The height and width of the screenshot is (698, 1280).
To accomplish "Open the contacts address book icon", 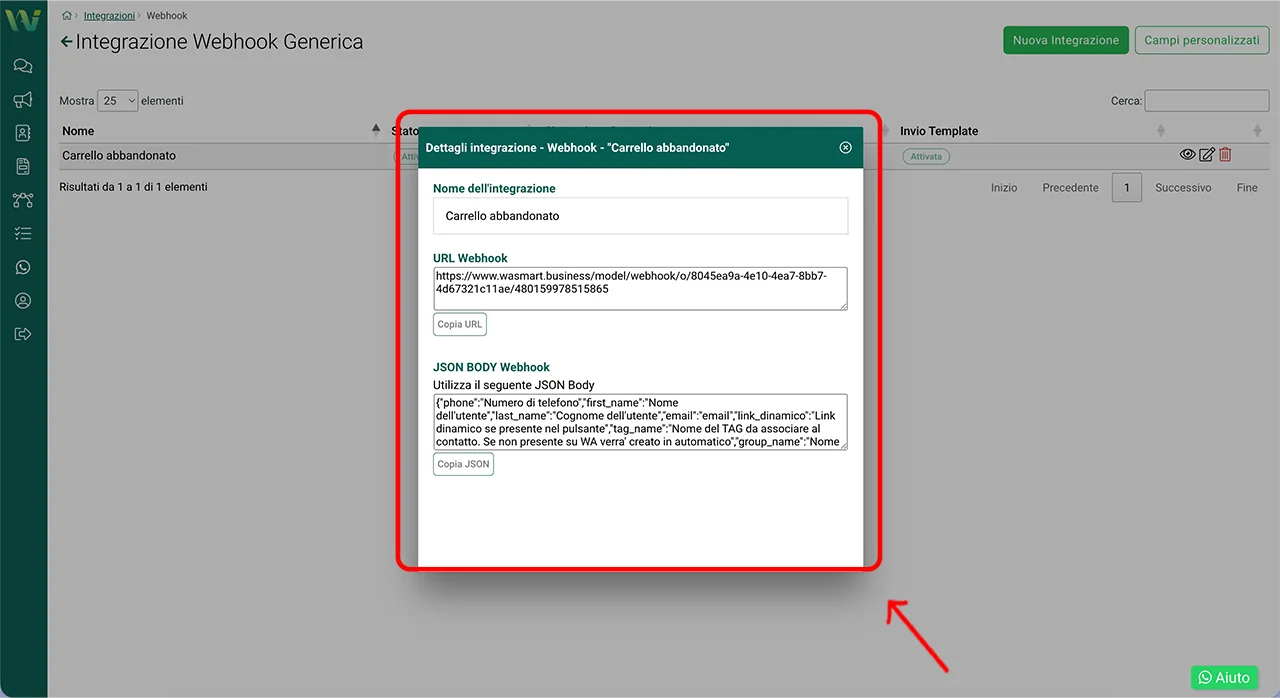I will [x=23, y=133].
